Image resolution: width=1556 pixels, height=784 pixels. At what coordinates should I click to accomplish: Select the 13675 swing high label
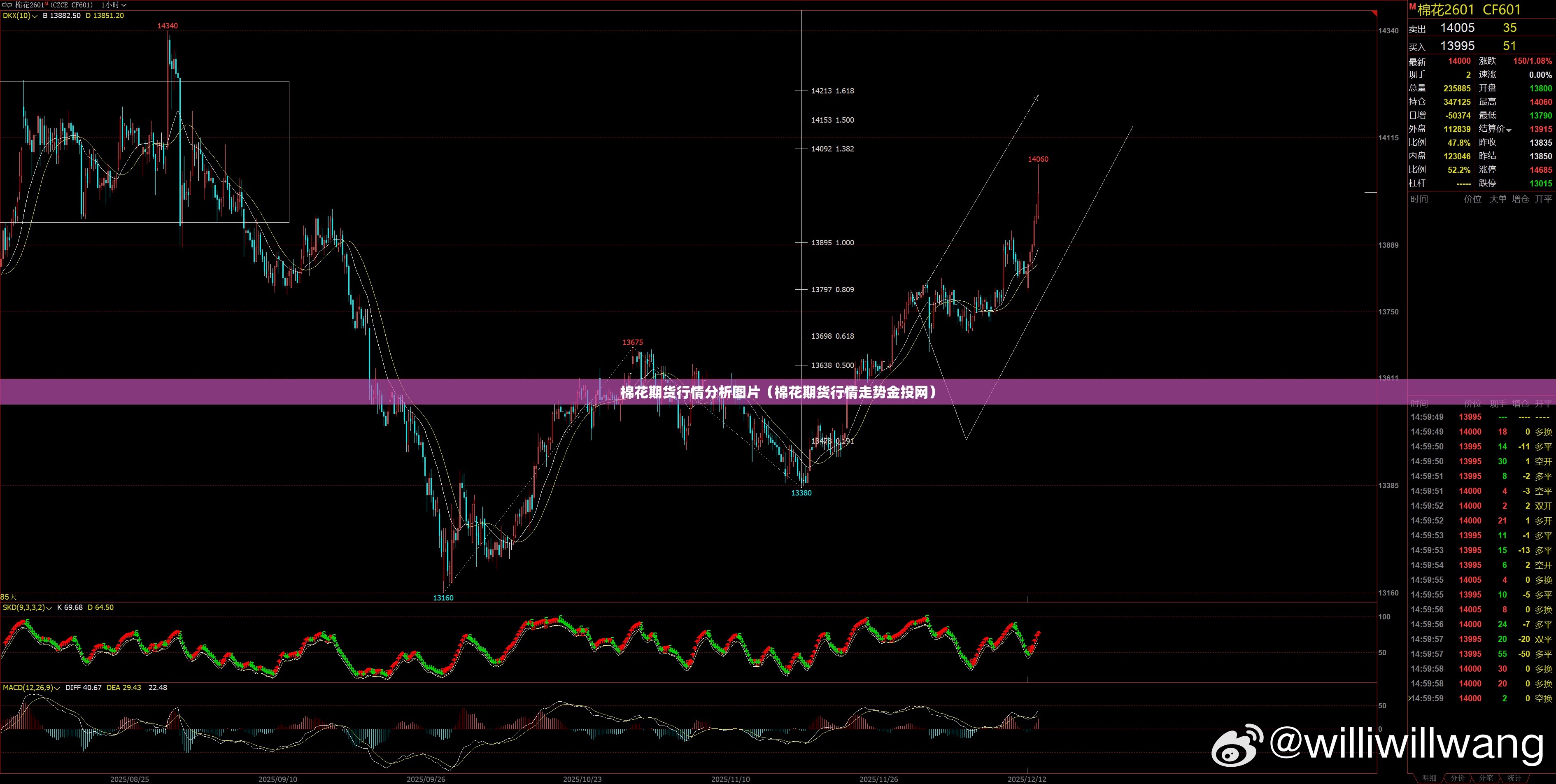tap(632, 342)
